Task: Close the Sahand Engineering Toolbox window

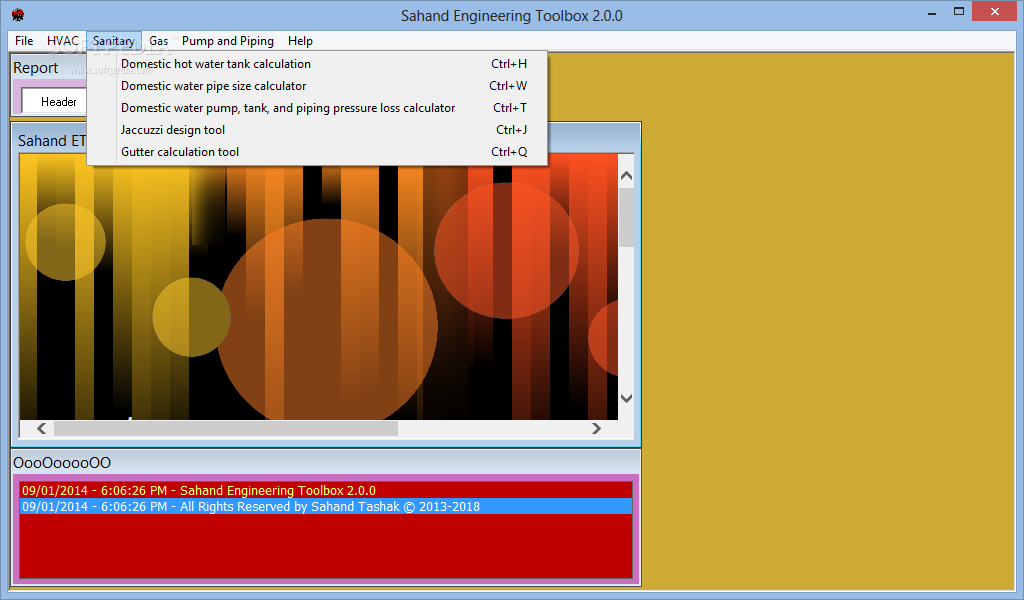Action: (x=995, y=12)
